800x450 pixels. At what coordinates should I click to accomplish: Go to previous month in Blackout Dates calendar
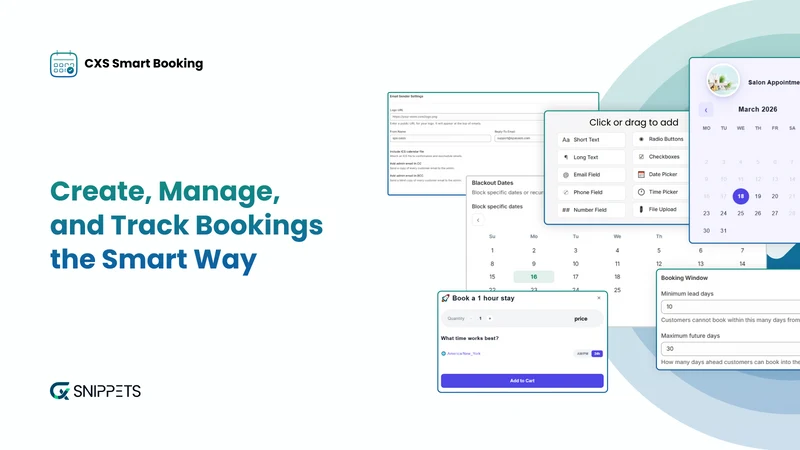pos(478,220)
